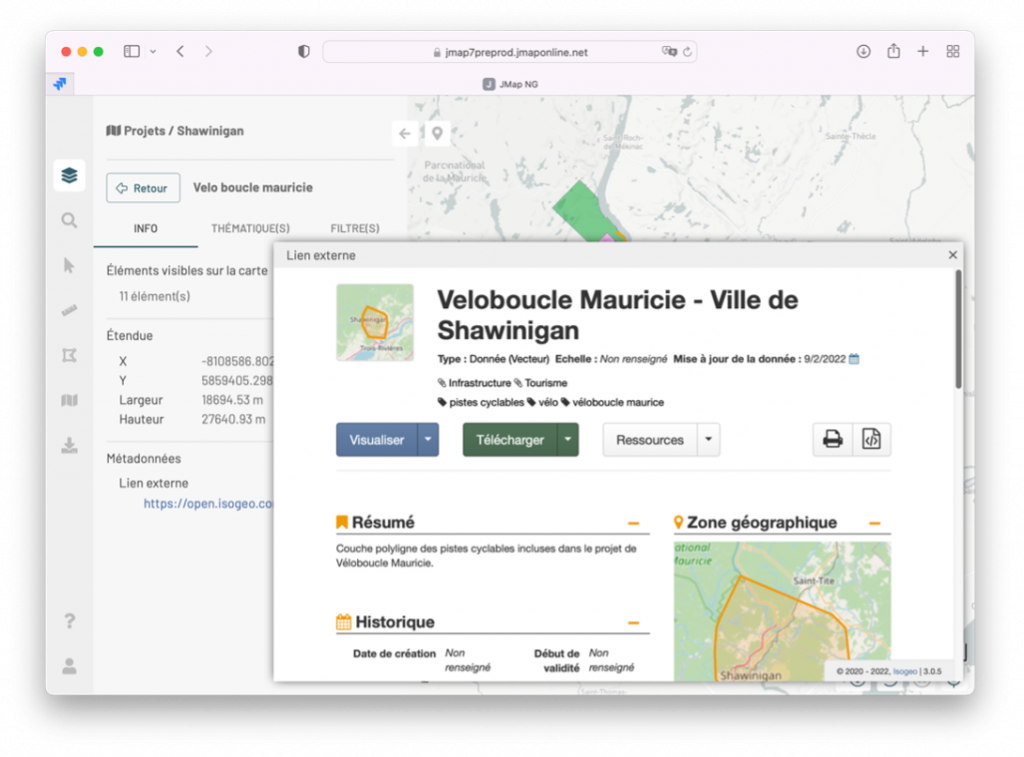Collapse the Historique section
This screenshot has height=757, width=1024.
click(633, 623)
